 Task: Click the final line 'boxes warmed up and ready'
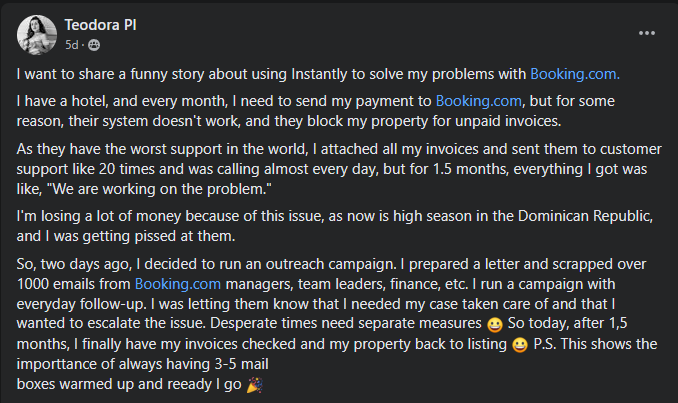(x=129, y=384)
